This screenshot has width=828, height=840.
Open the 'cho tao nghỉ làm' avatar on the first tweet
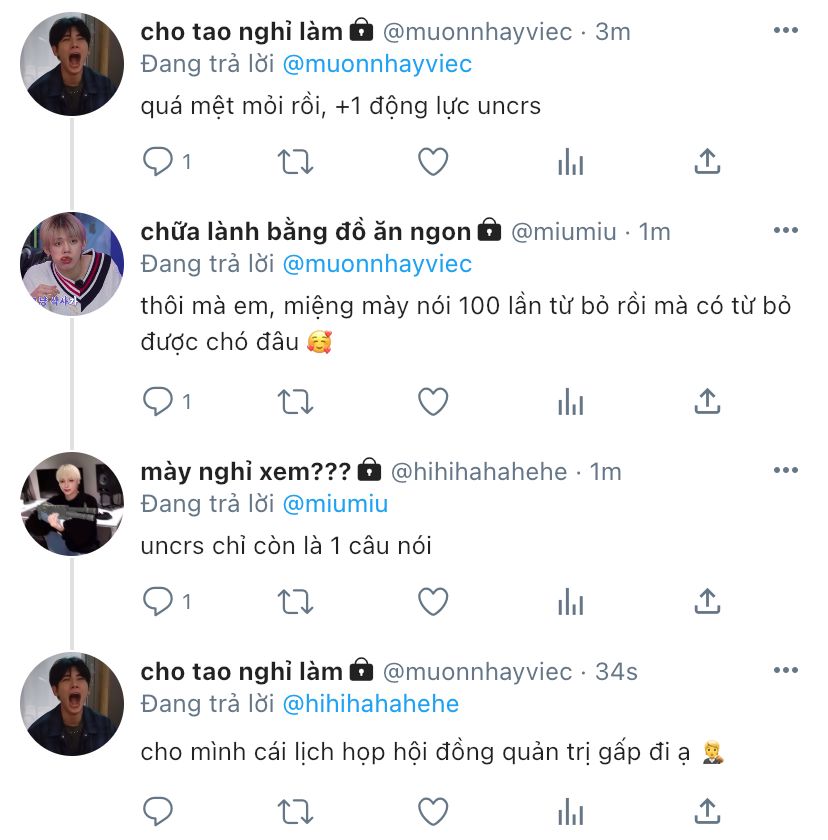pyautogui.click(x=72, y=64)
